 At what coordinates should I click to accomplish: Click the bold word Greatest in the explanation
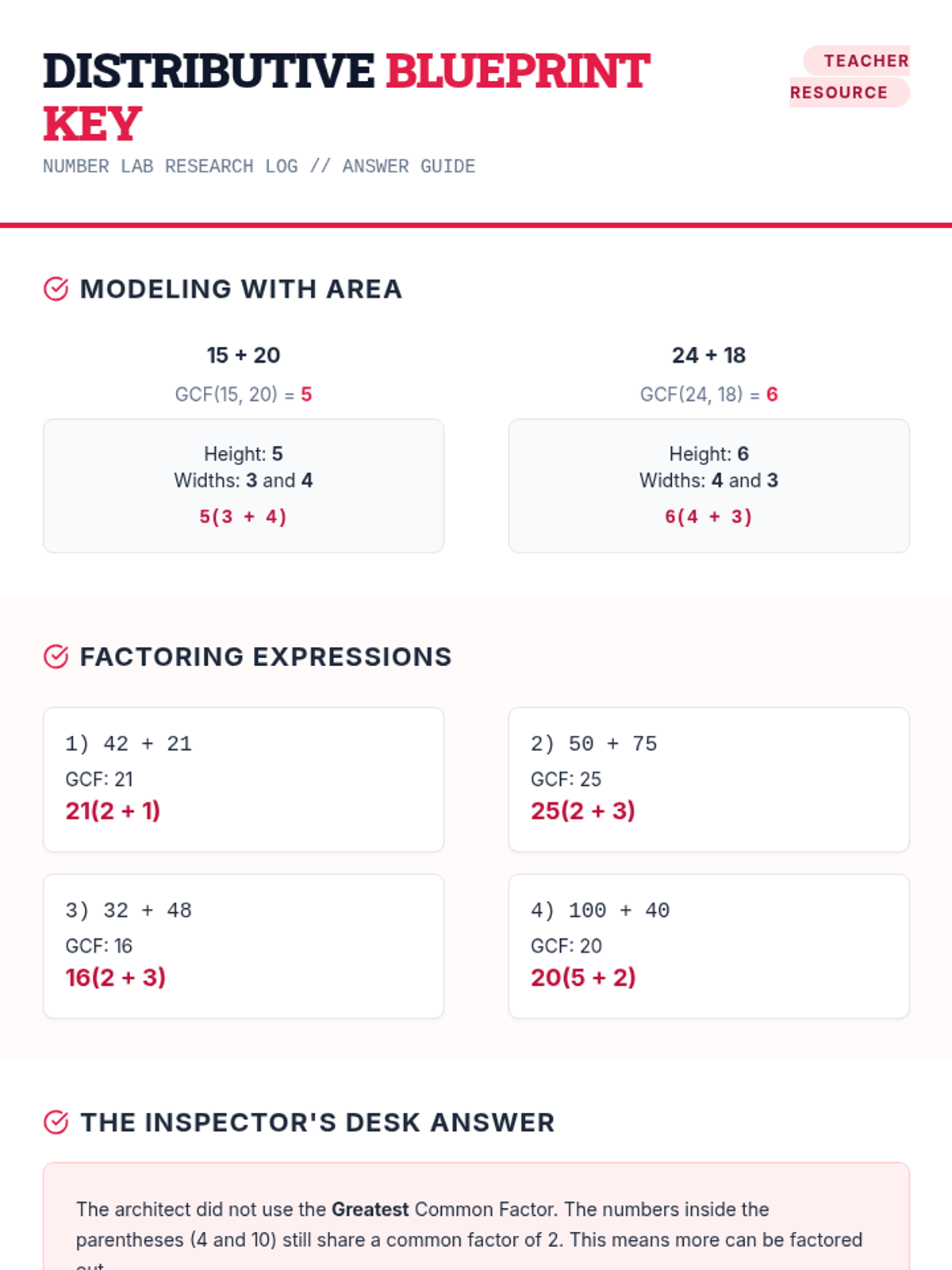tap(370, 1209)
